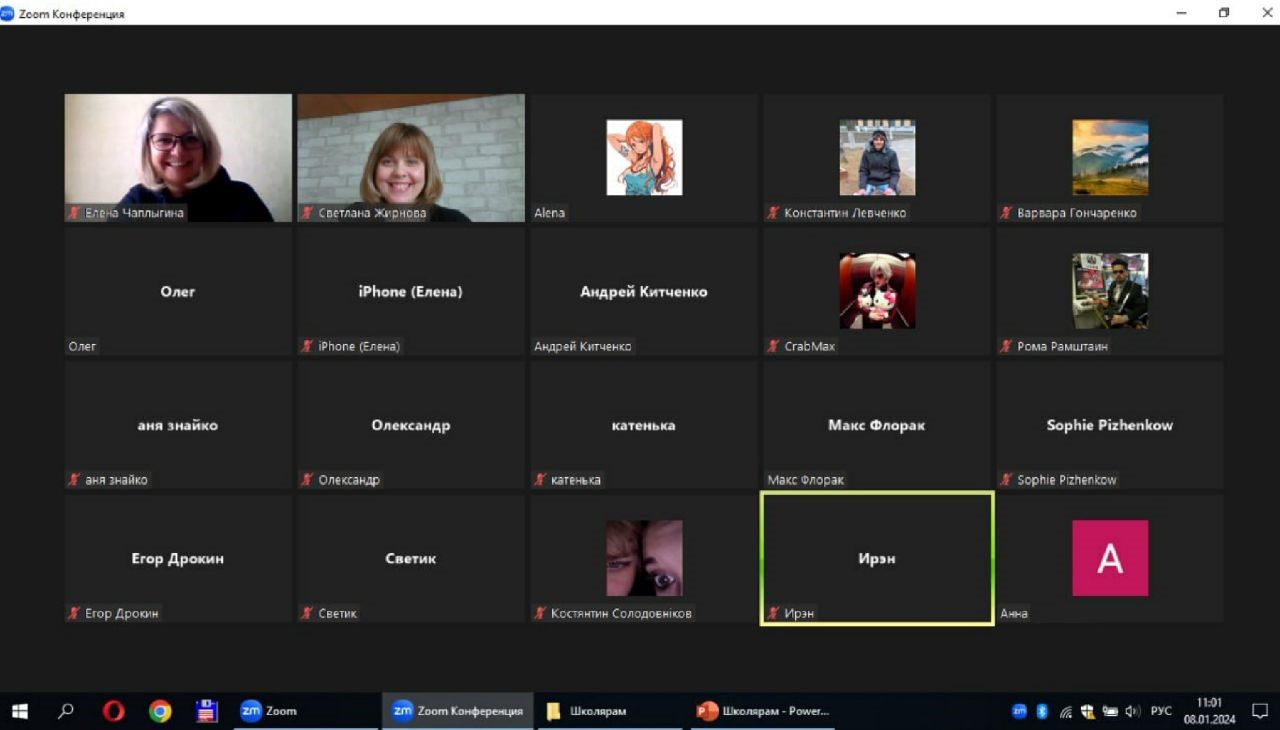Open taskbar search magnifier icon
1280x730 pixels.
[66, 711]
